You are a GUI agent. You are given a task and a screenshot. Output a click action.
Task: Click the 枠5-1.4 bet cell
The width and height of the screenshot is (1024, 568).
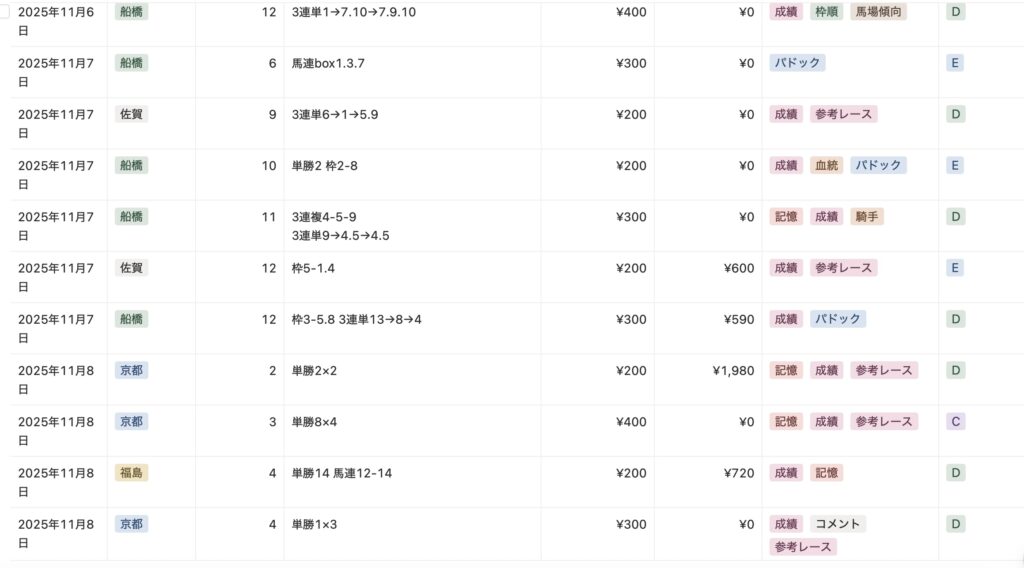click(314, 267)
